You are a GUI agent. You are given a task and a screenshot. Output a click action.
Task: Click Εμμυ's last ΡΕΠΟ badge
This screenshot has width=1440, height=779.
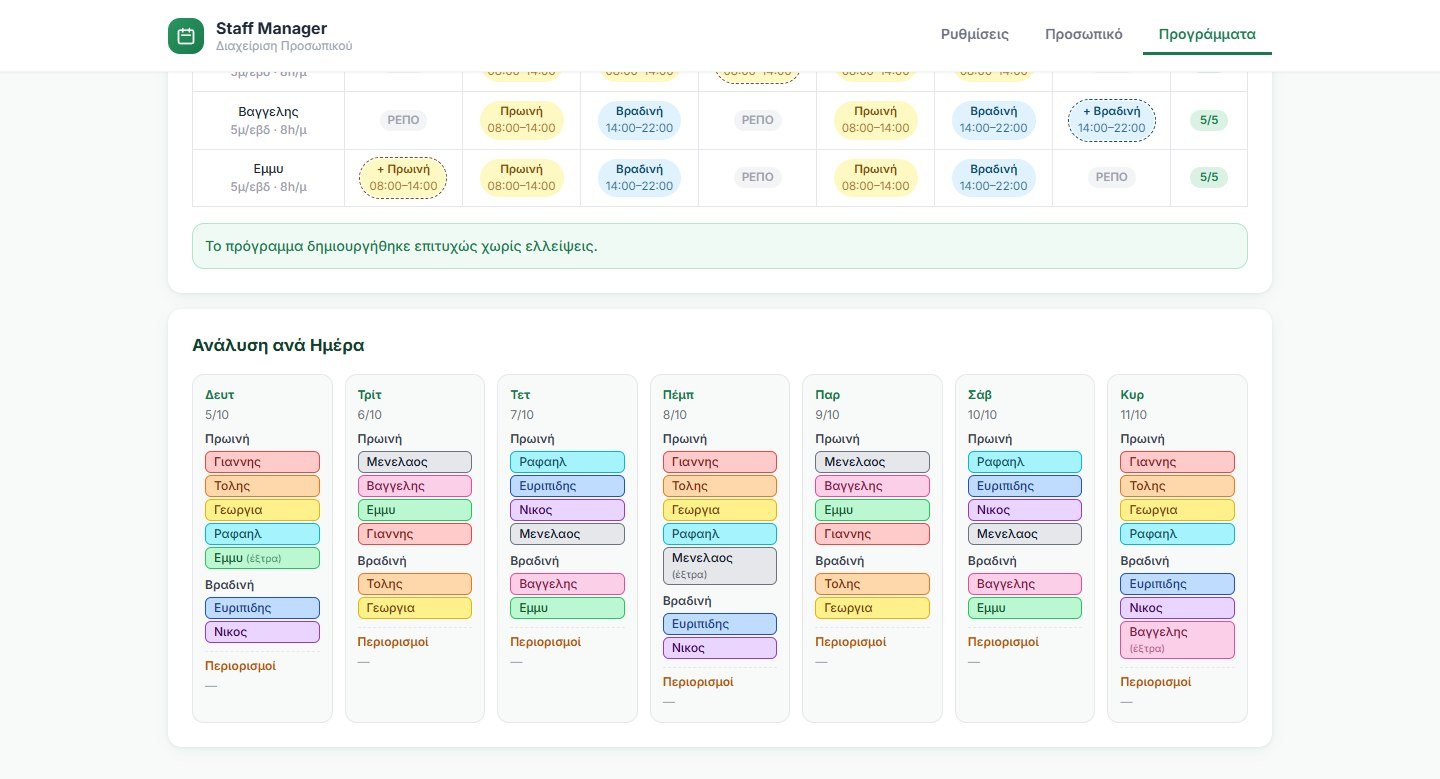1112,177
